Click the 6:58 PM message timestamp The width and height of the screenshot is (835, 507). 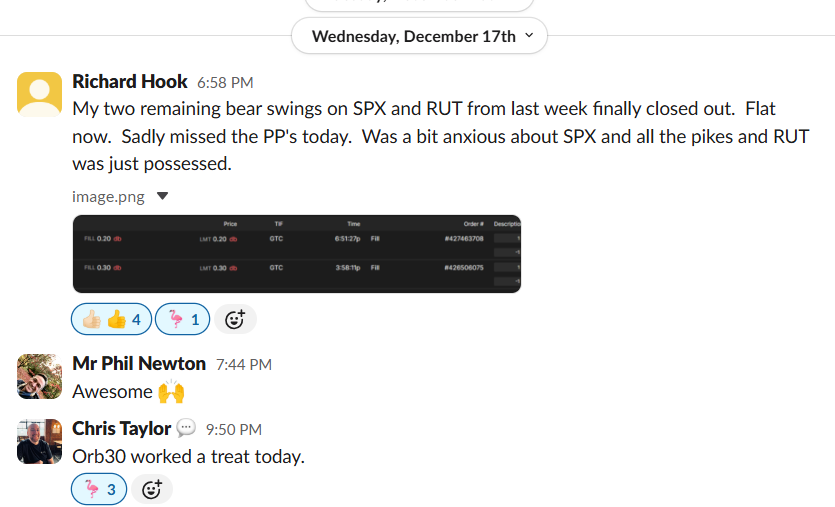[225, 83]
